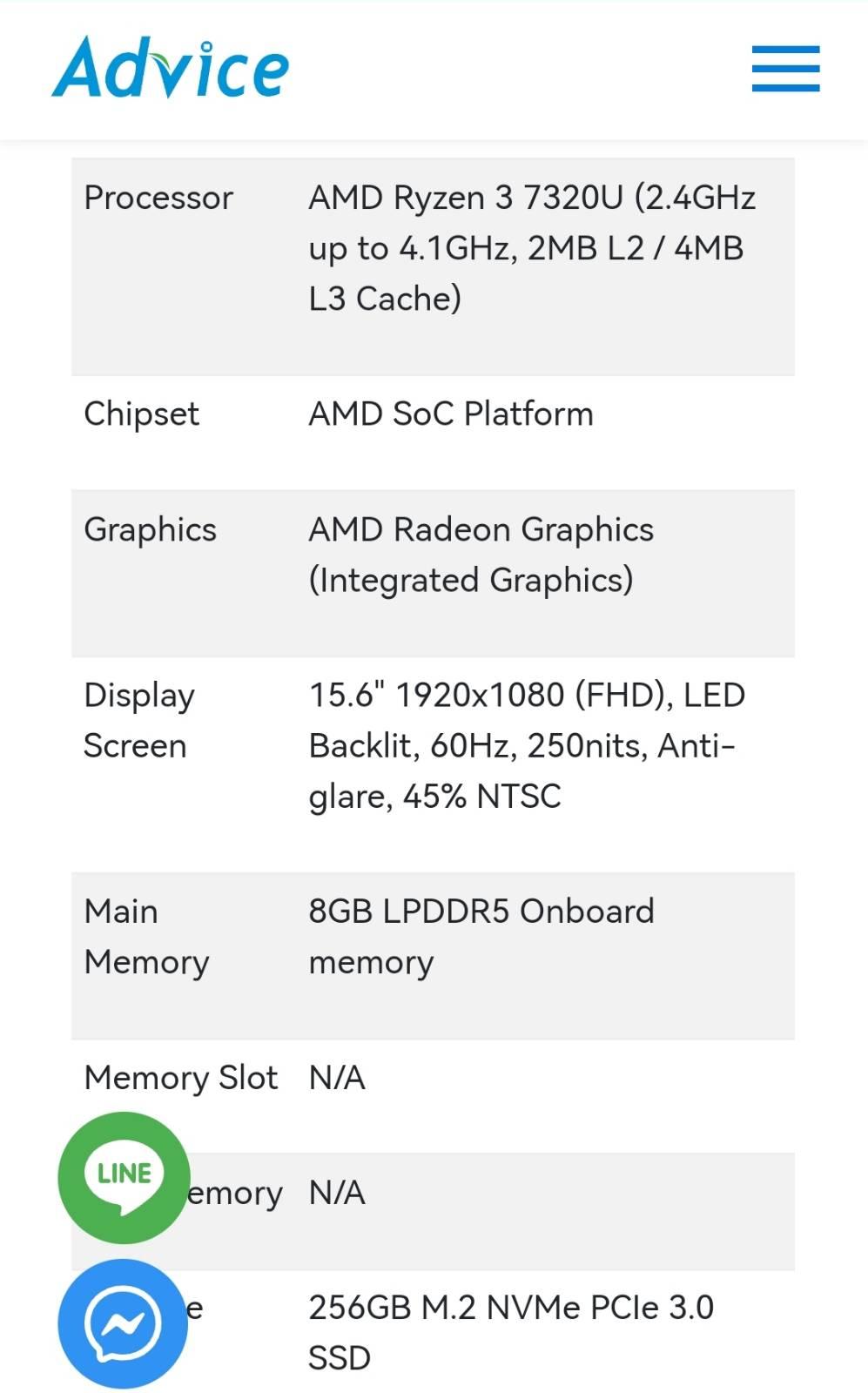Select the L3 Cache text line

click(x=385, y=299)
